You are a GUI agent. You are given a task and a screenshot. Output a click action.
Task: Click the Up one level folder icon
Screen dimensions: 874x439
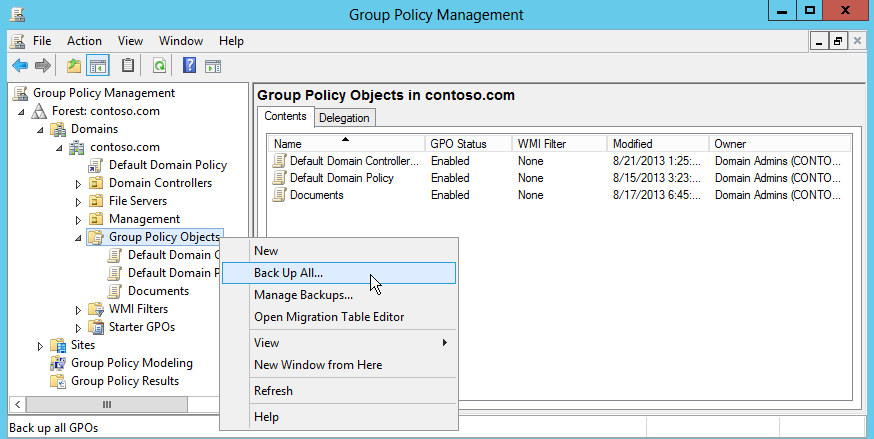pyautogui.click(x=74, y=66)
